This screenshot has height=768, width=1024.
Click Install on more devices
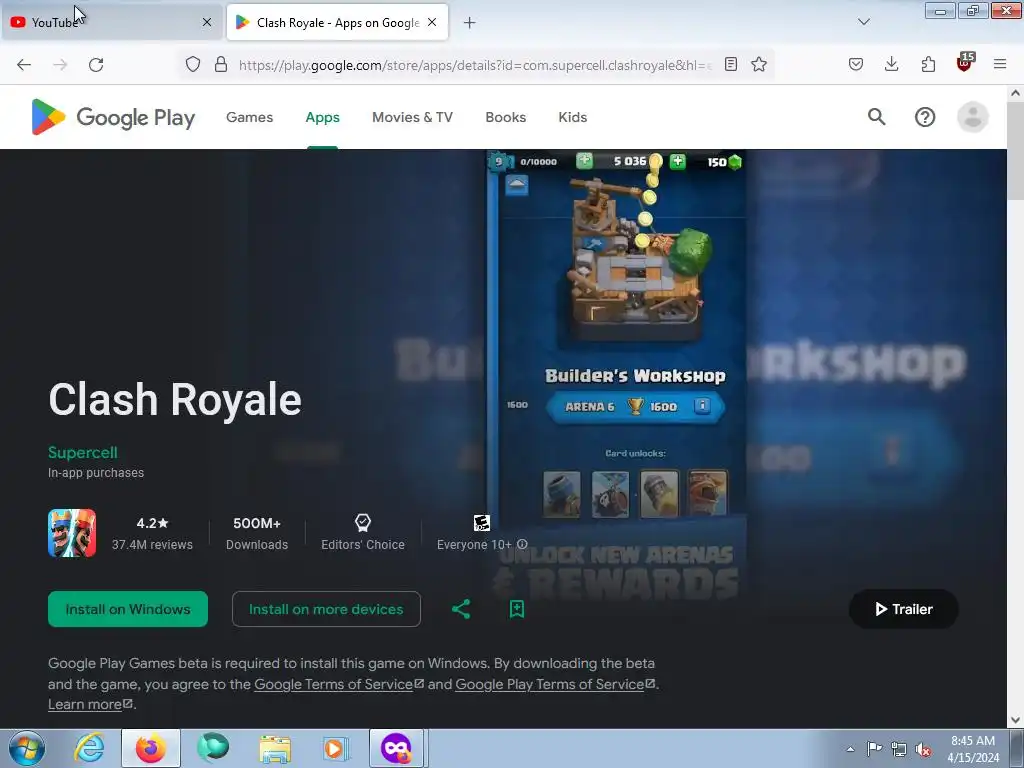pyautogui.click(x=326, y=609)
